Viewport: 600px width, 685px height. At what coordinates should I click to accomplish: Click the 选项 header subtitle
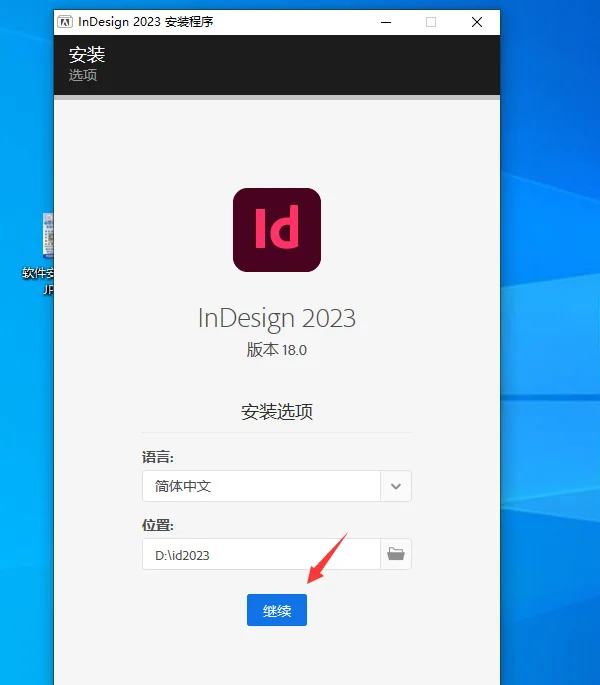[83, 75]
